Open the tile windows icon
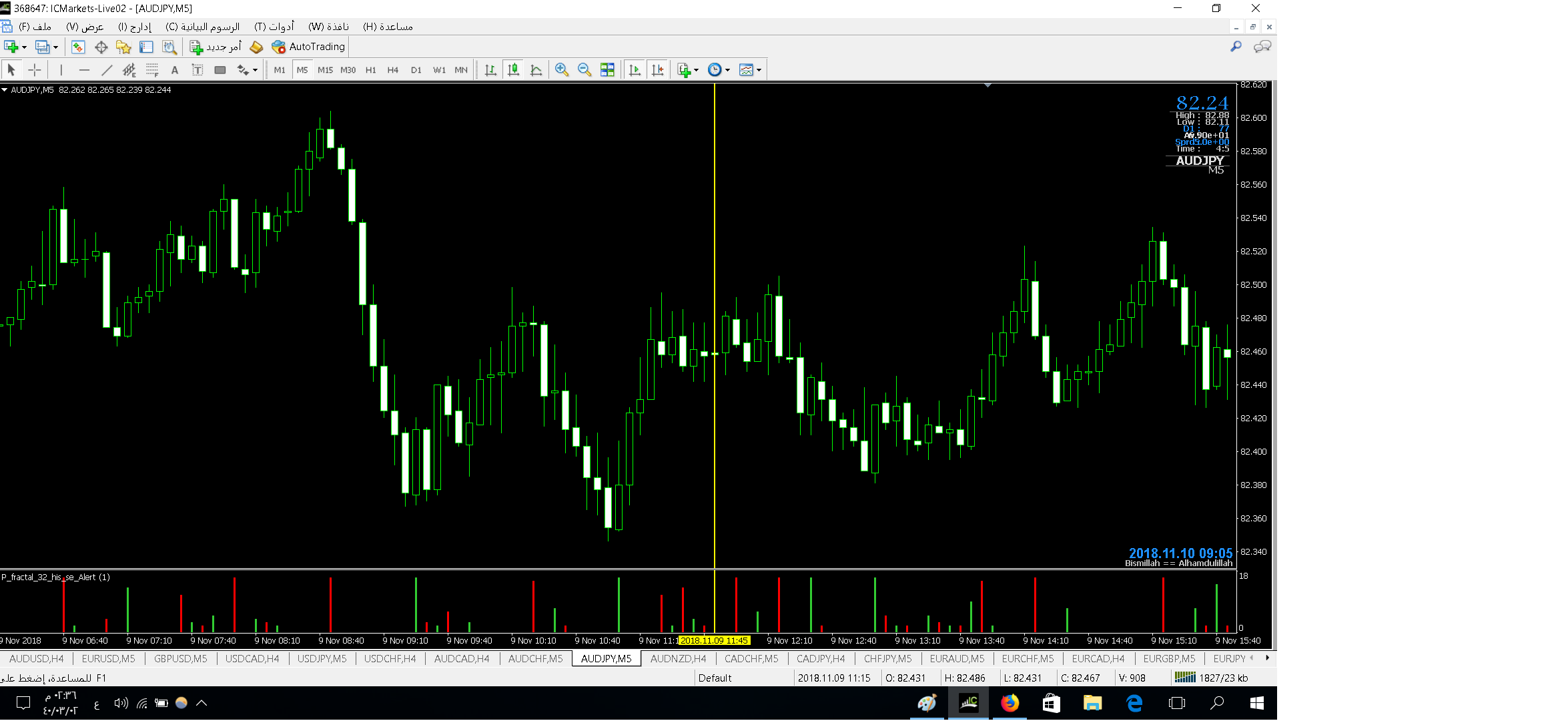 click(x=607, y=70)
